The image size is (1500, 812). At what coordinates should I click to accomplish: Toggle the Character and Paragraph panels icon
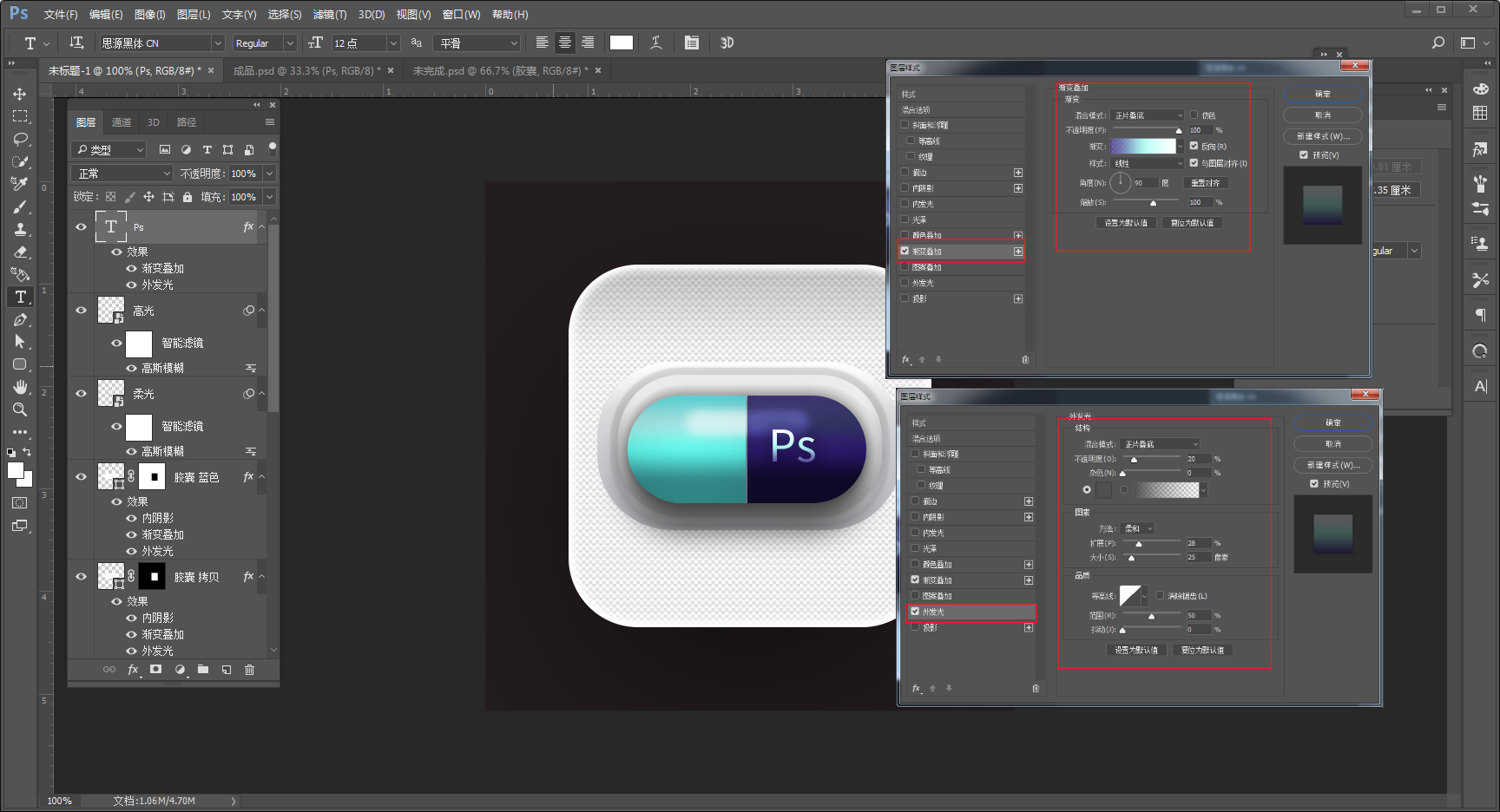[692, 43]
